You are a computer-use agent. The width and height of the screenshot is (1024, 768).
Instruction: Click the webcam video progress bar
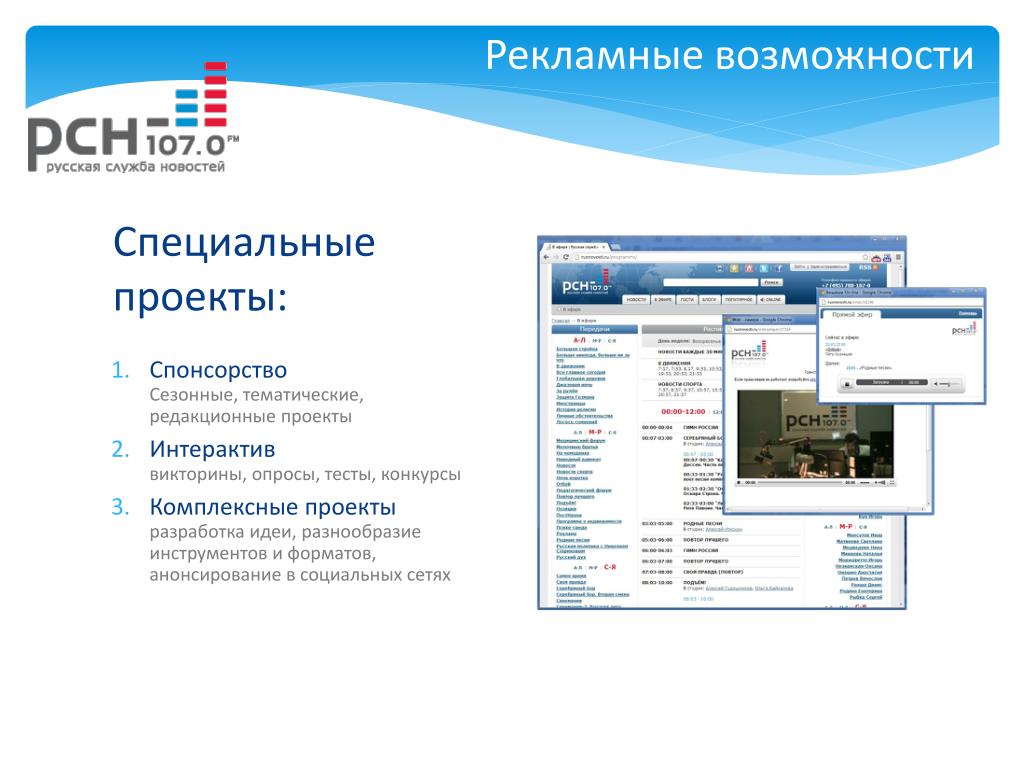coord(801,483)
